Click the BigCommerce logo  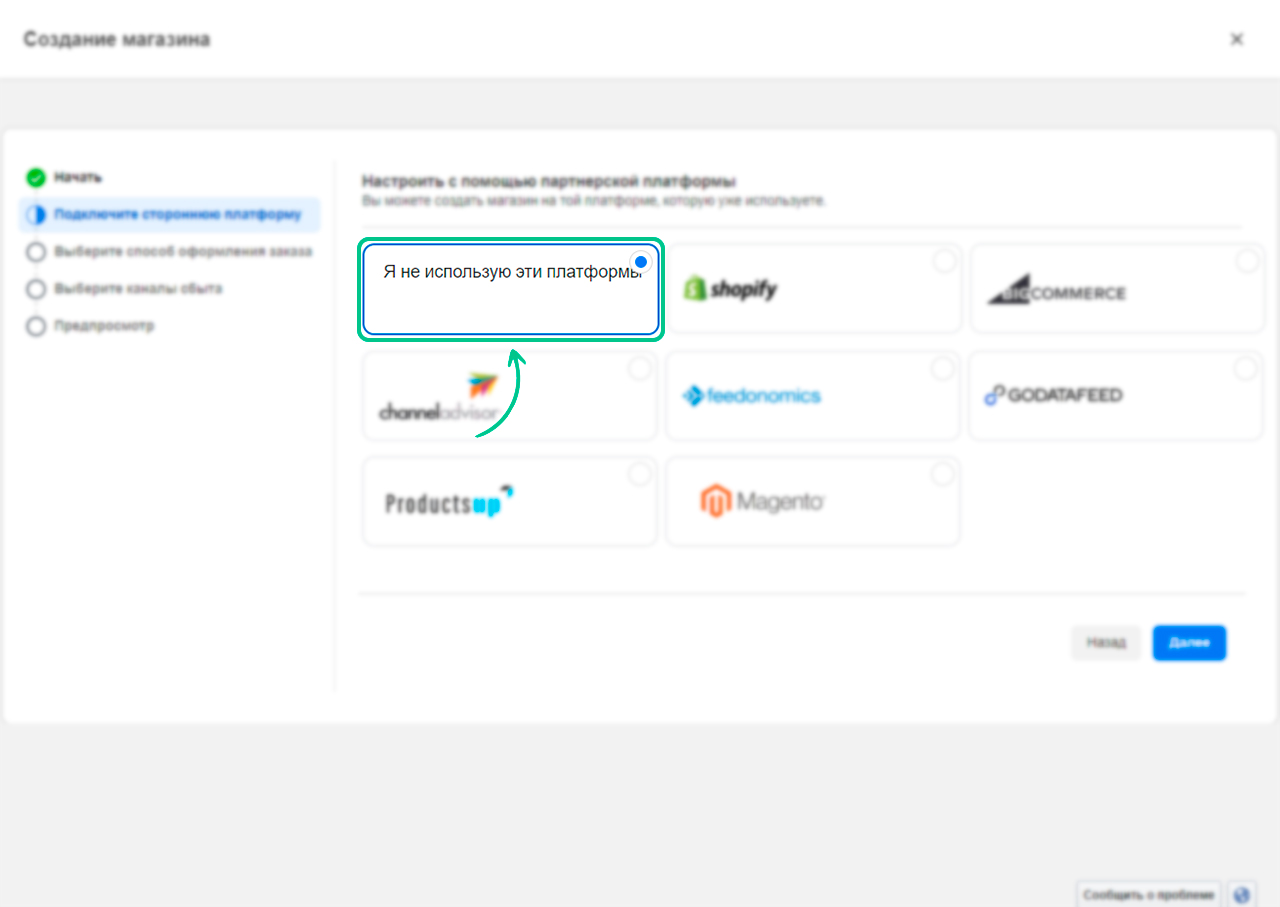click(x=1057, y=290)
